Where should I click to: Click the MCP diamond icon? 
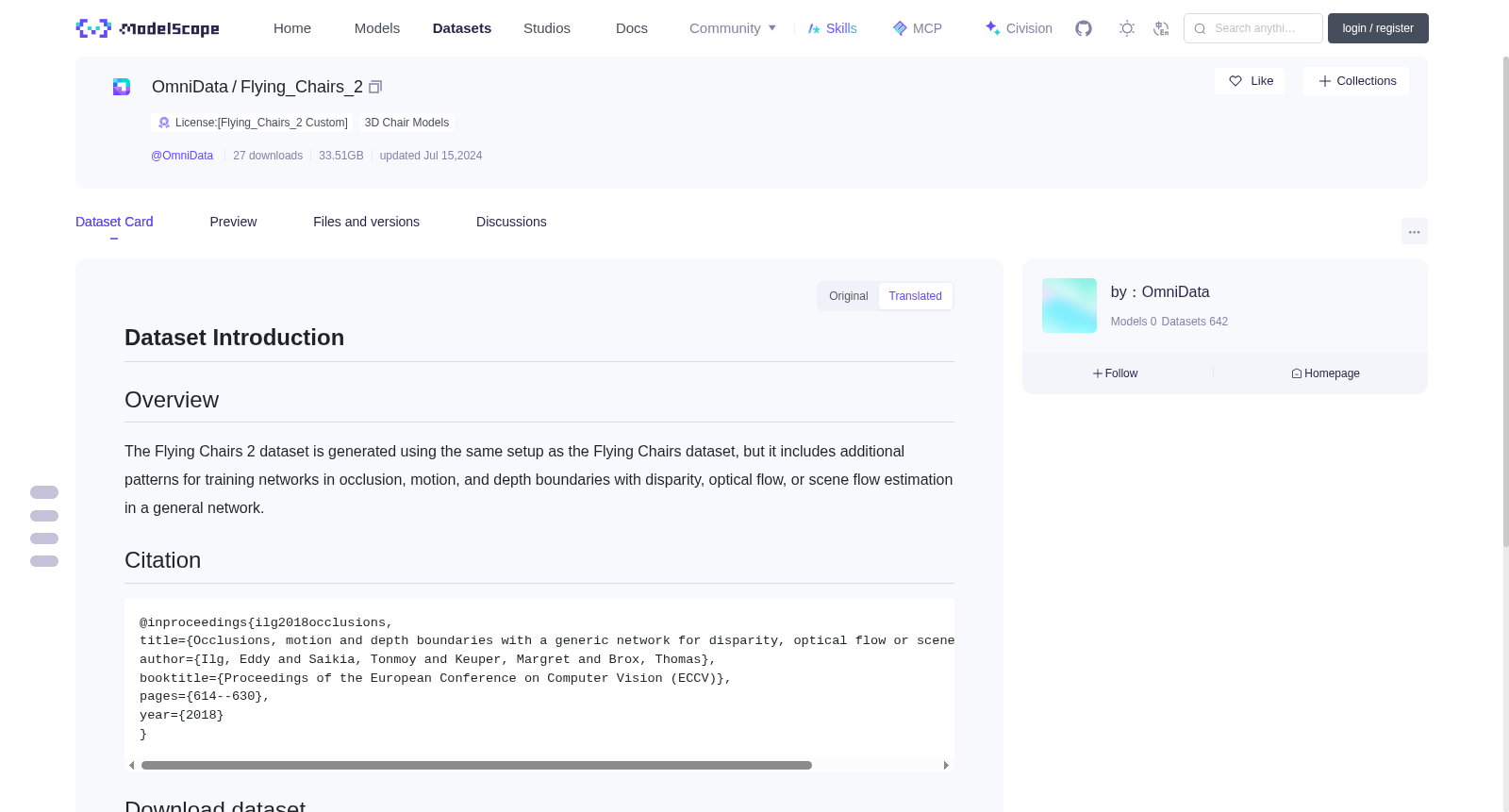(x=900, y=28)
